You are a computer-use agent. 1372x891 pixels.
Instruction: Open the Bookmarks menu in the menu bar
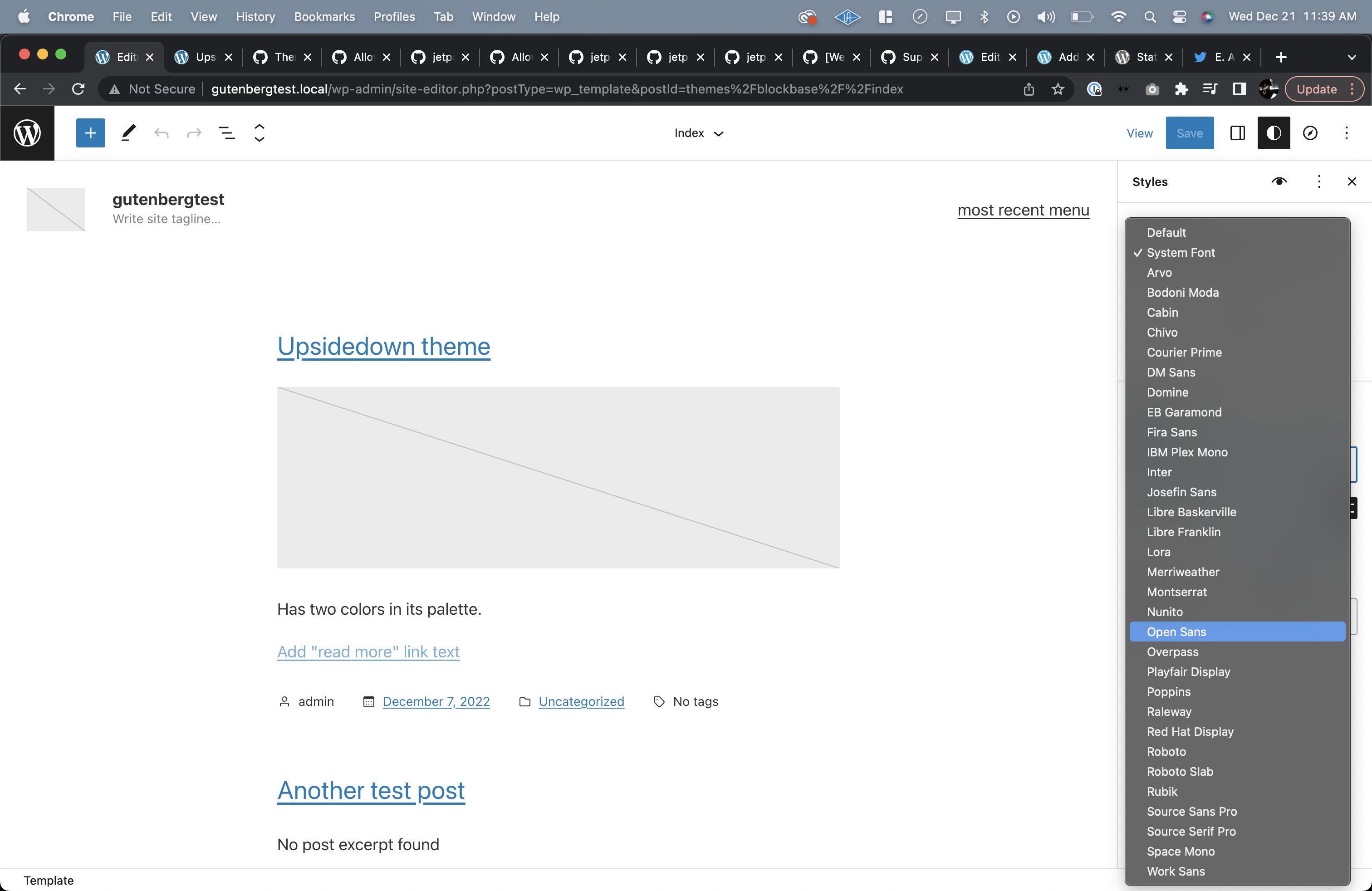pyautogui.click(x=324, y=17)
